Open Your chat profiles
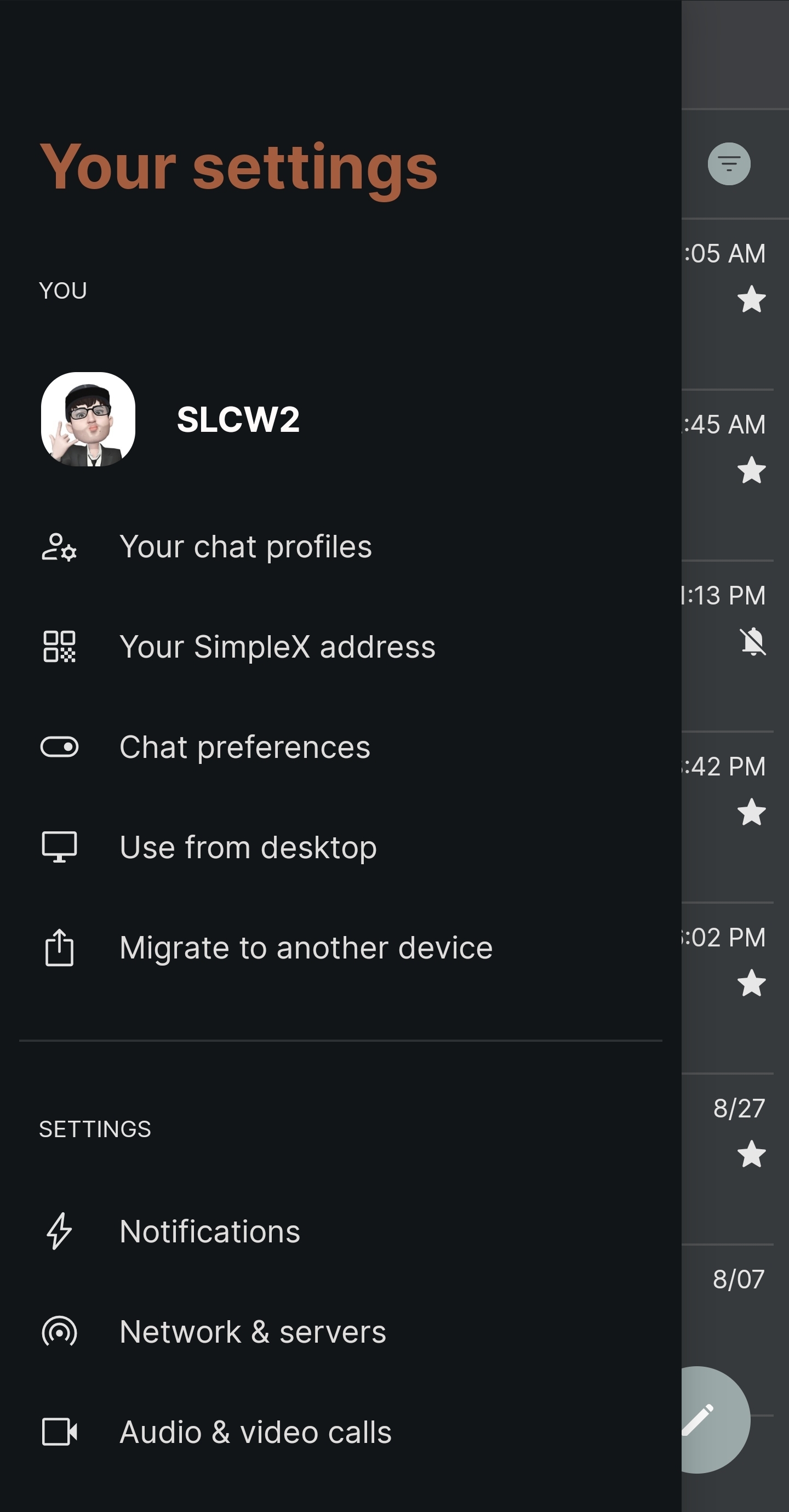Screen dimensions: 789x1512 [245, 547]
